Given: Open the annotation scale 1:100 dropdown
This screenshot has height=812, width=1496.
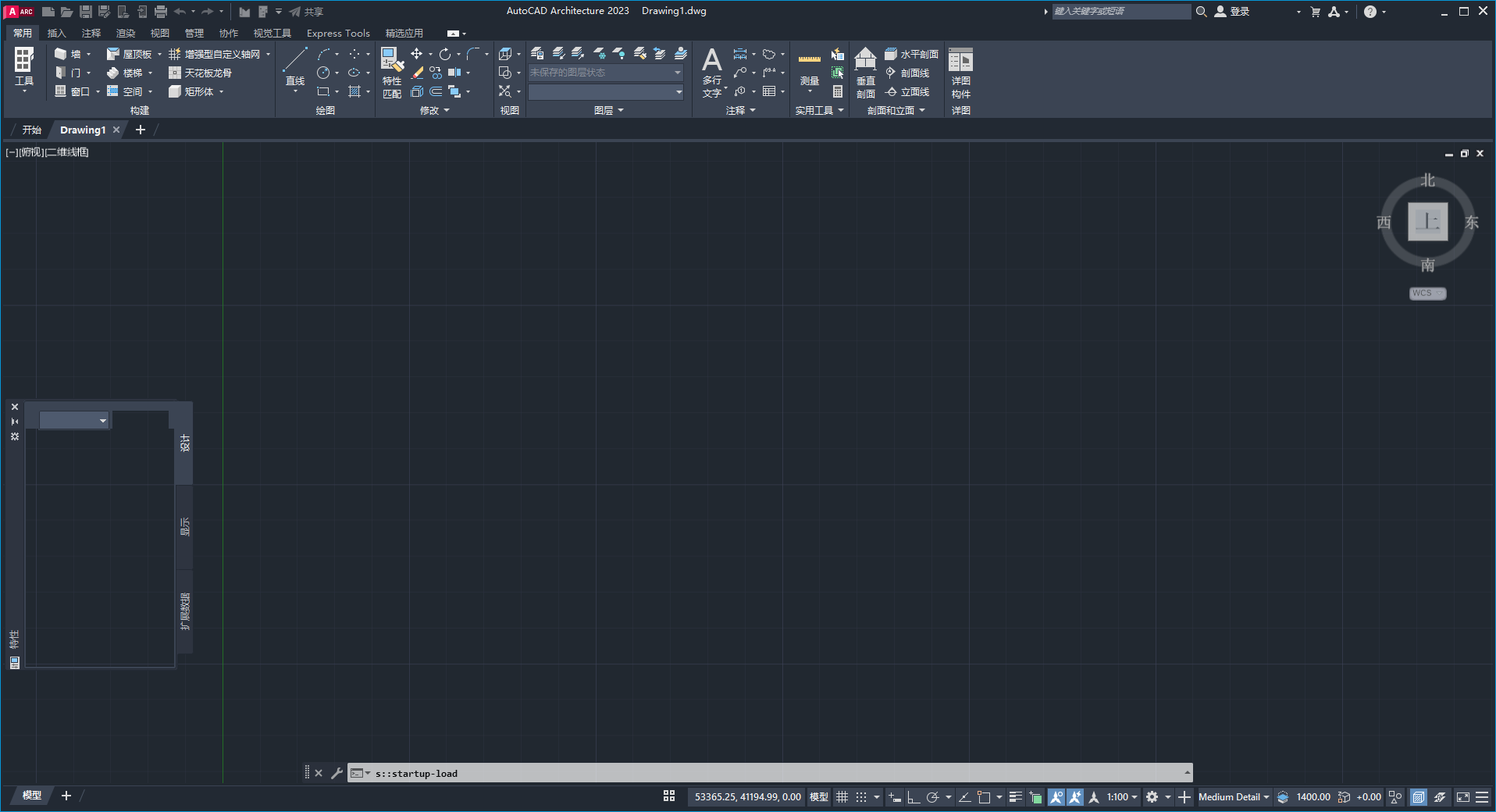Looking at the screenshot, I should [x=1122, y=797].
